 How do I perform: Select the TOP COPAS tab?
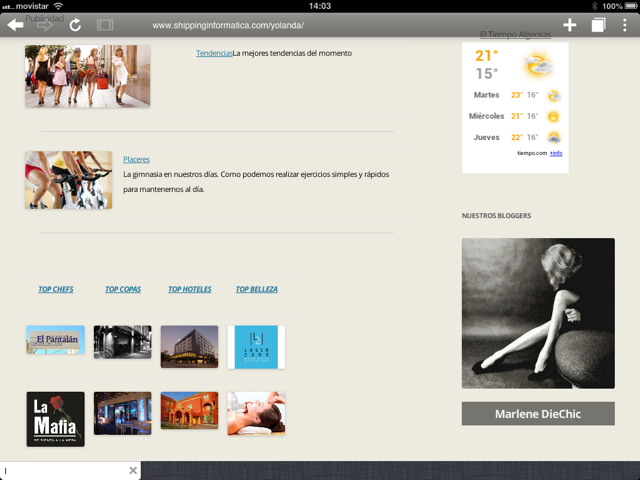pyautogui.click(x=123, y=289)
